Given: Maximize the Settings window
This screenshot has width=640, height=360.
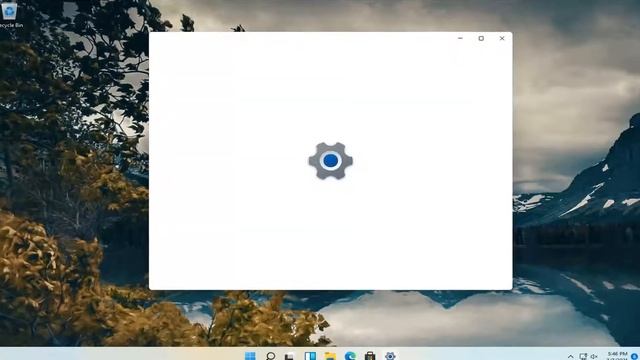Looking at the screenshot, I should (x=481, y=38).
